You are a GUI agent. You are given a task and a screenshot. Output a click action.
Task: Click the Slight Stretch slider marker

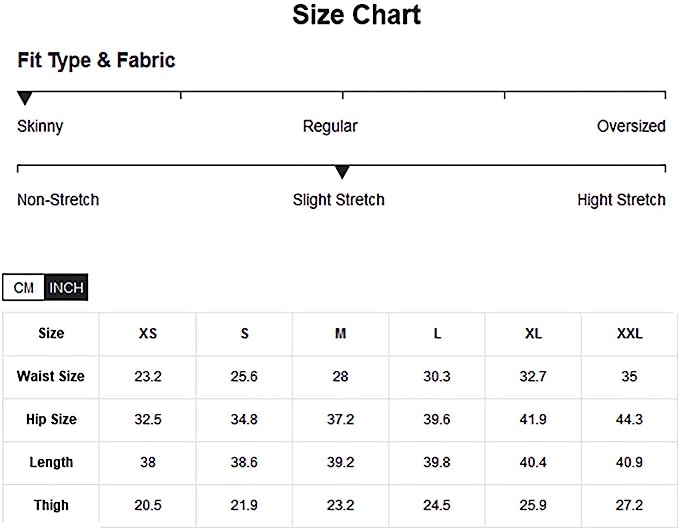[x=342, y=172]
